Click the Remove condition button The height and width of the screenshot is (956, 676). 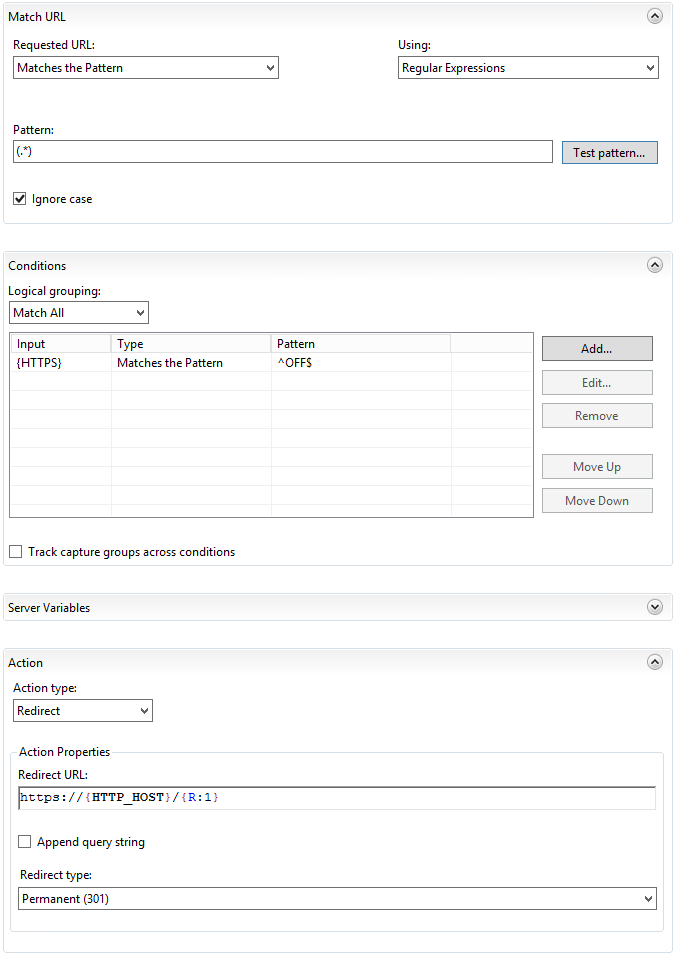click(x=597, y=416)
